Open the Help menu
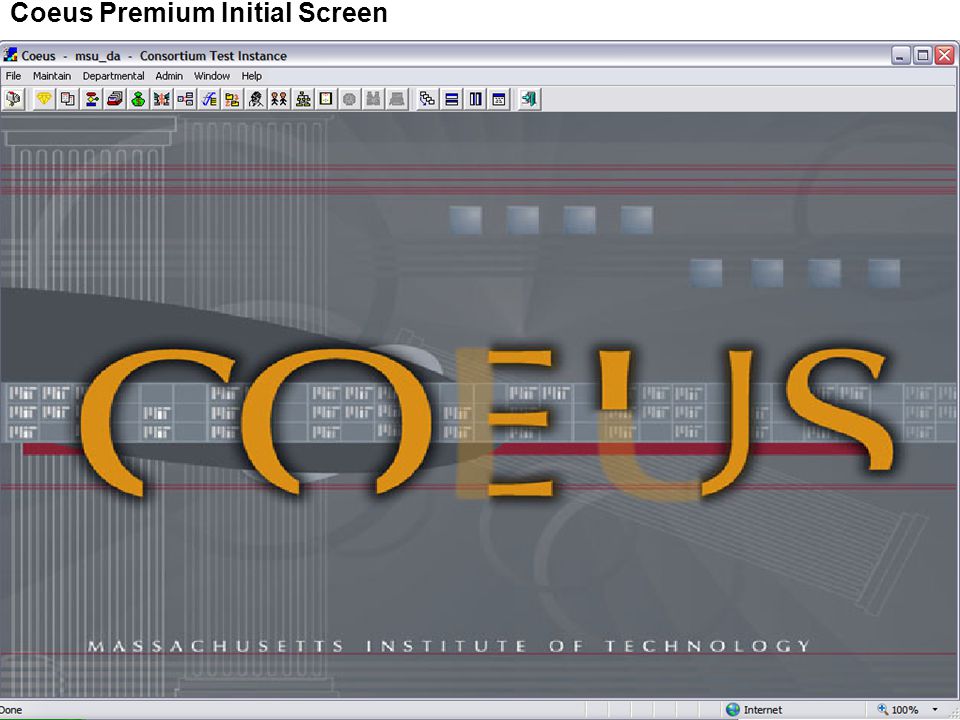Viewport: 960px width, 720px height. 252,76
